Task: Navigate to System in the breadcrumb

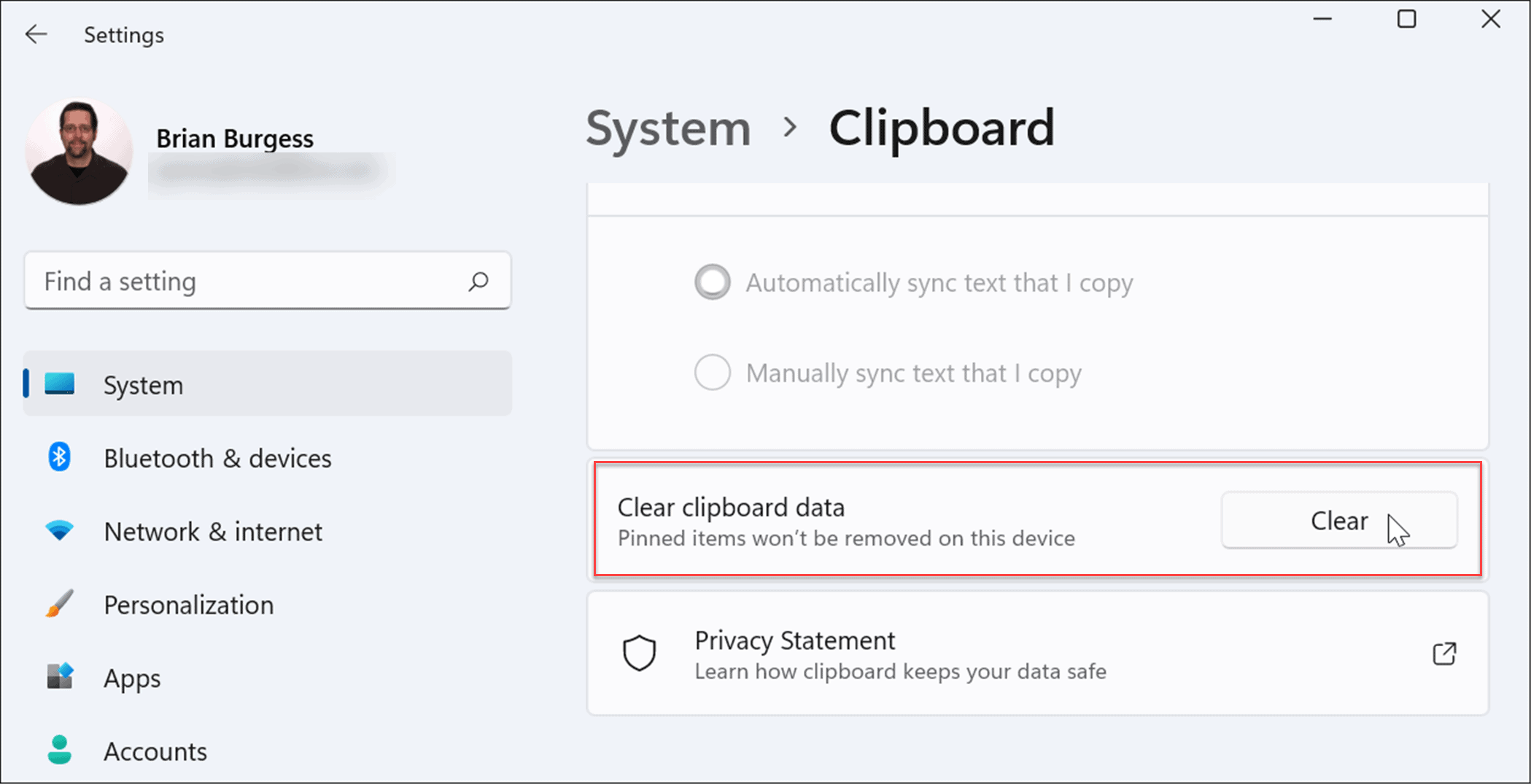Action: coord(667,128)
